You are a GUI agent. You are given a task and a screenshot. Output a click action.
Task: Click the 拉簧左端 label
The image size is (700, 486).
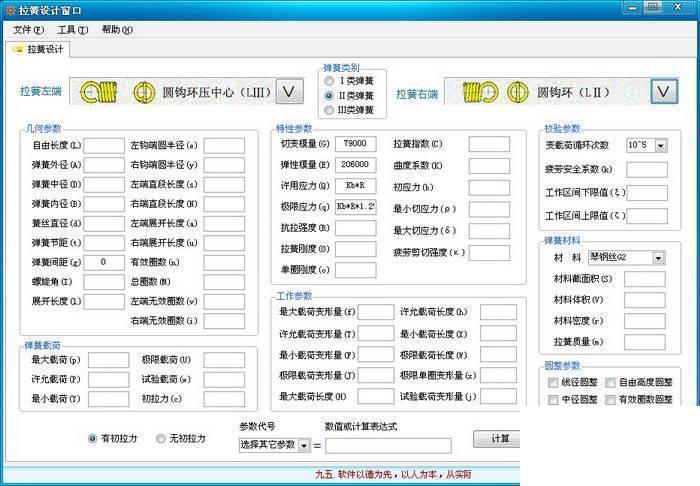tap(41, 91)
